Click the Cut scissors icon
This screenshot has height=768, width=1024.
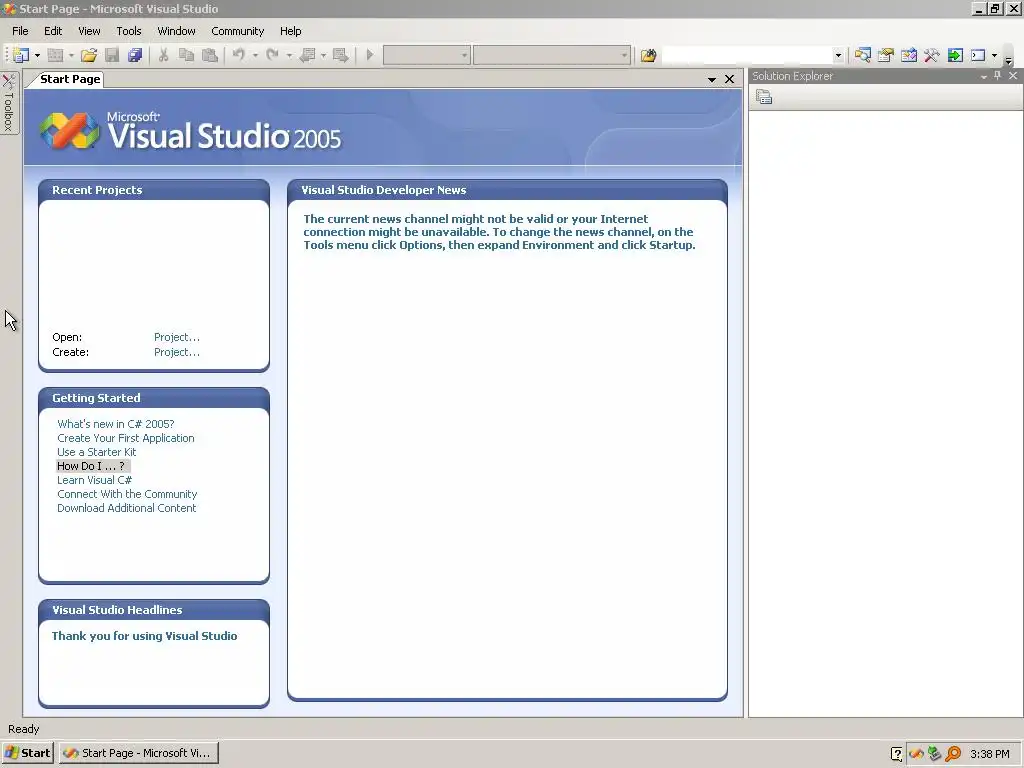tap(163, 56)
